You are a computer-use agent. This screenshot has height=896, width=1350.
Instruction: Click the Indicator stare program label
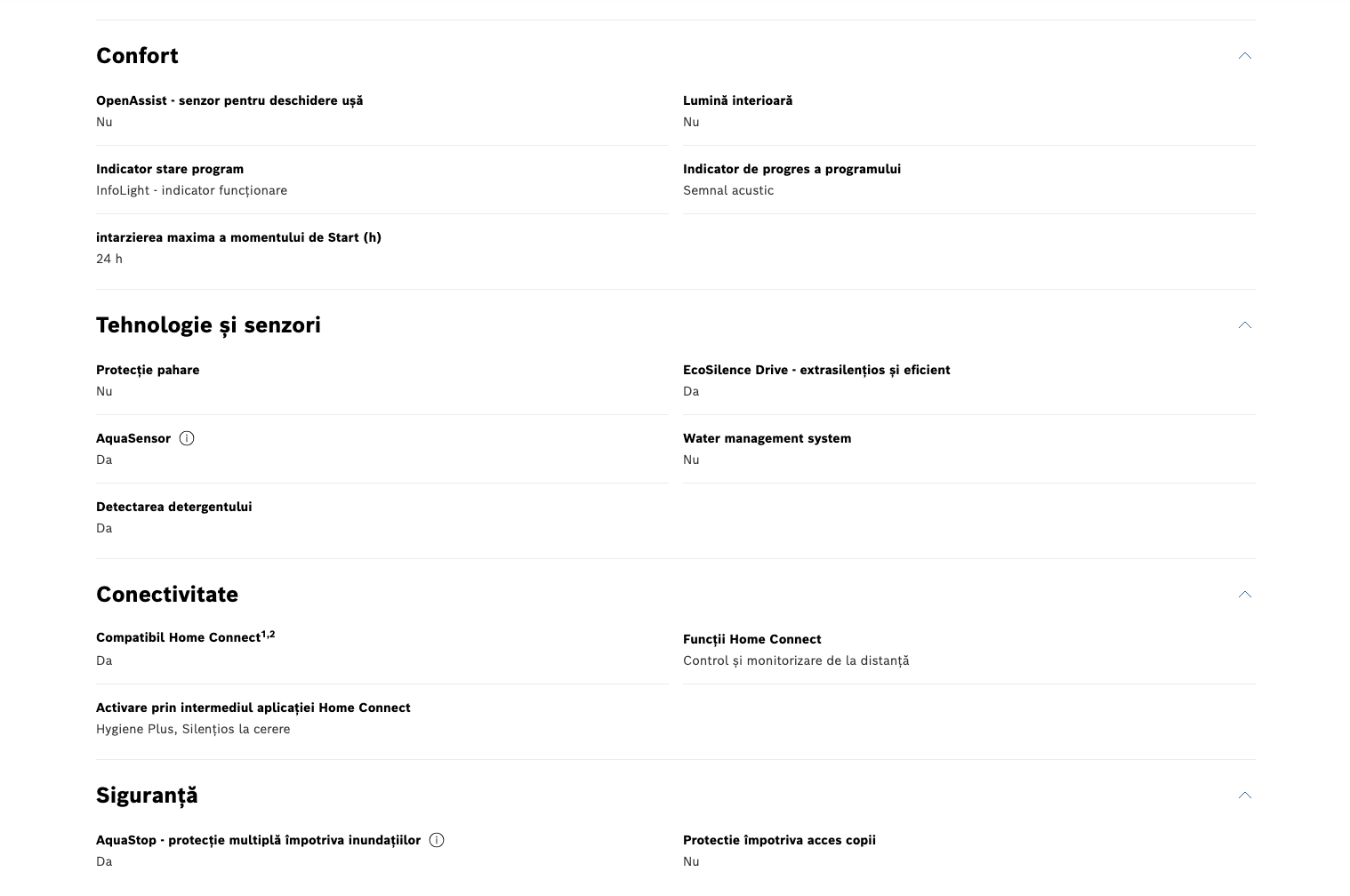170,169
